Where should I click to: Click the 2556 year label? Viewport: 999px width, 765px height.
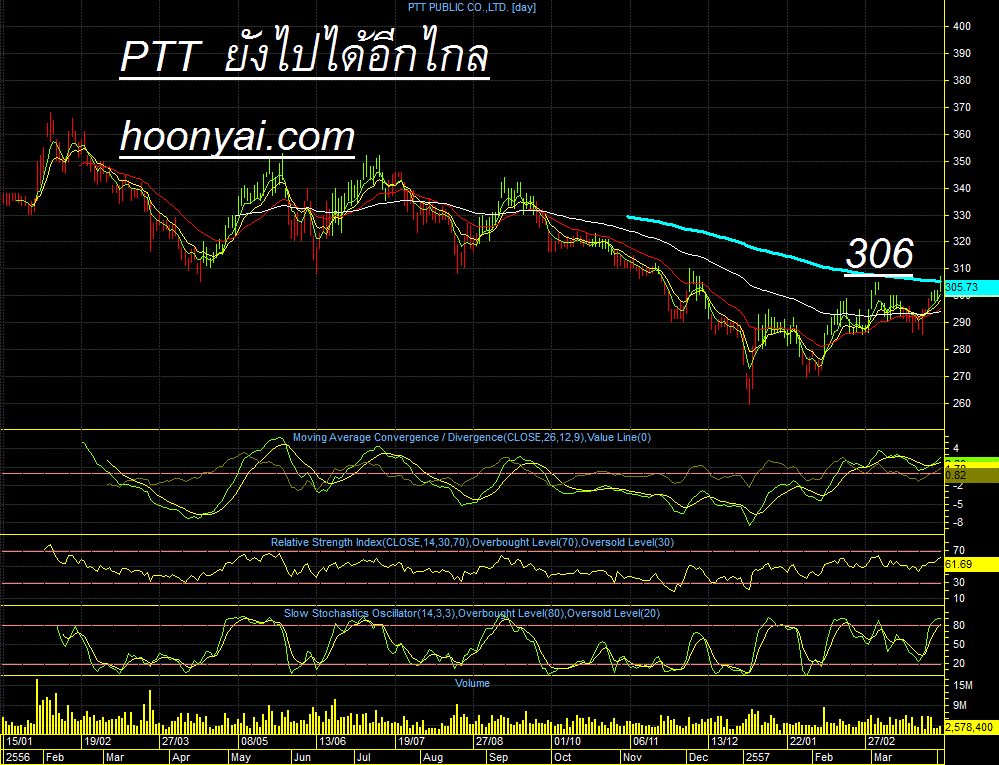tap(18, 757)
